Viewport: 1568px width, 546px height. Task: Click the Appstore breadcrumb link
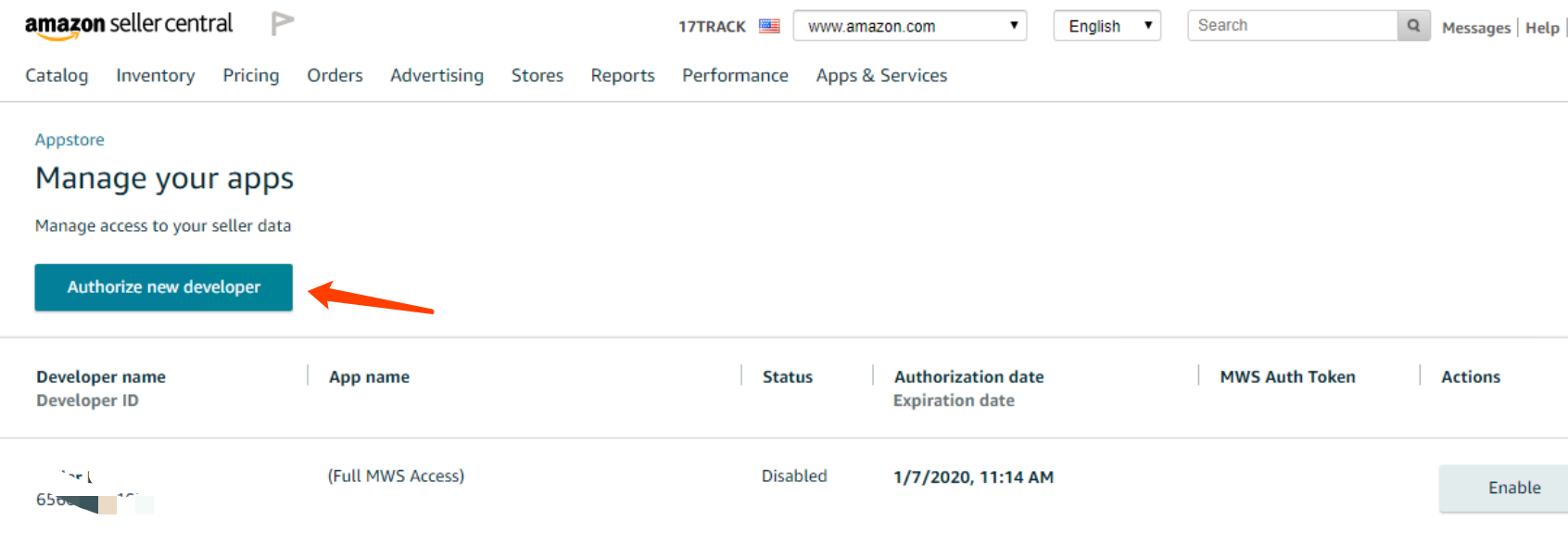click(70, 140)
